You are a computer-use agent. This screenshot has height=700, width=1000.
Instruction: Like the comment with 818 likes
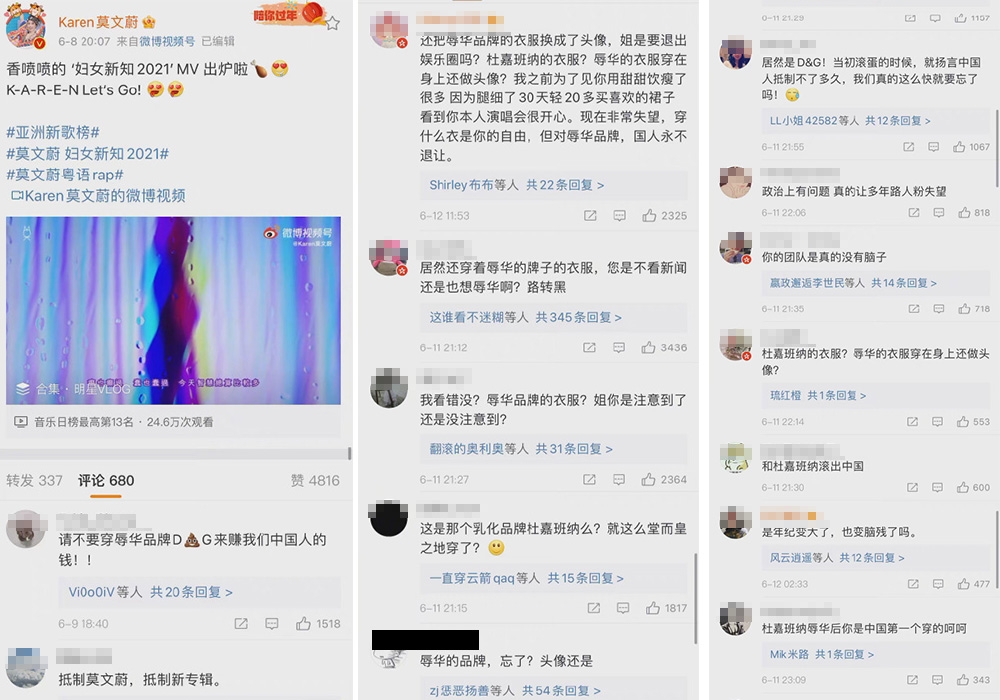tap(974, 212)
